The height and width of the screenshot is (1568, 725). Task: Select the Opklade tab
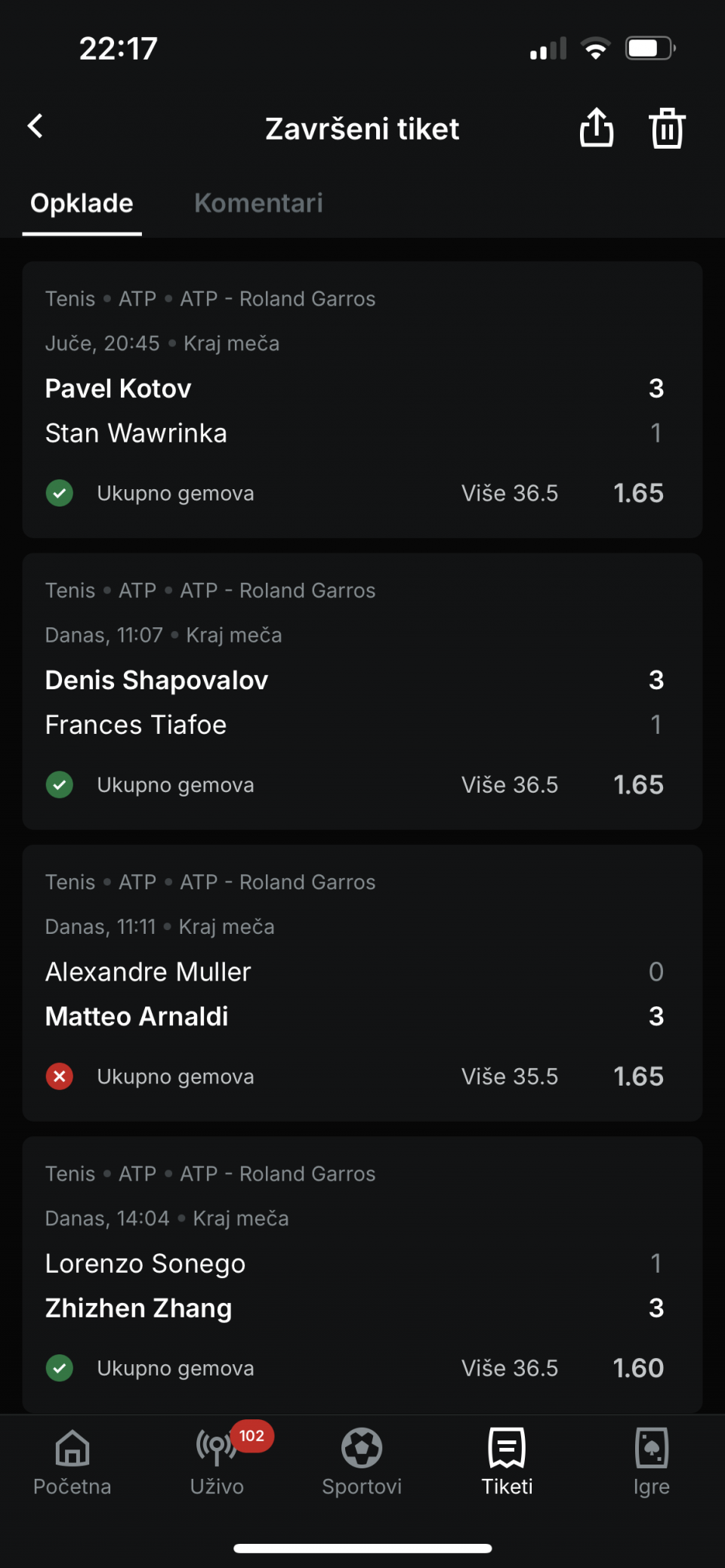point(82,203)
